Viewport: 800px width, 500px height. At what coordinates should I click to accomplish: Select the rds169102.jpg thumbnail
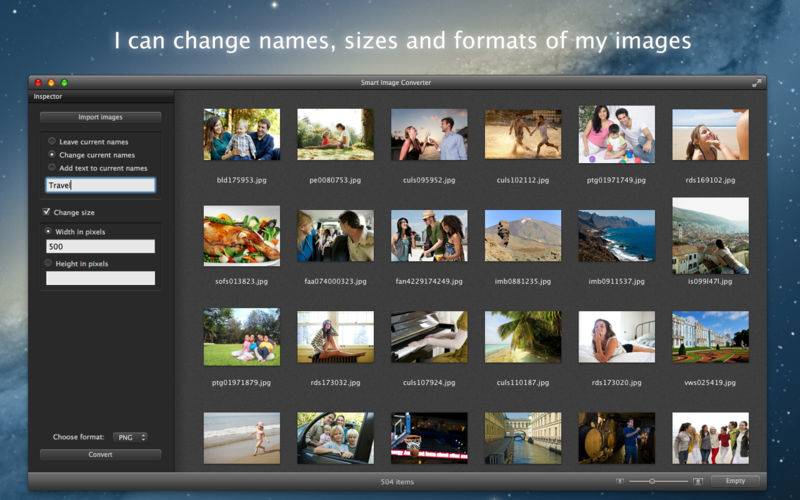[x=711, y=135]
